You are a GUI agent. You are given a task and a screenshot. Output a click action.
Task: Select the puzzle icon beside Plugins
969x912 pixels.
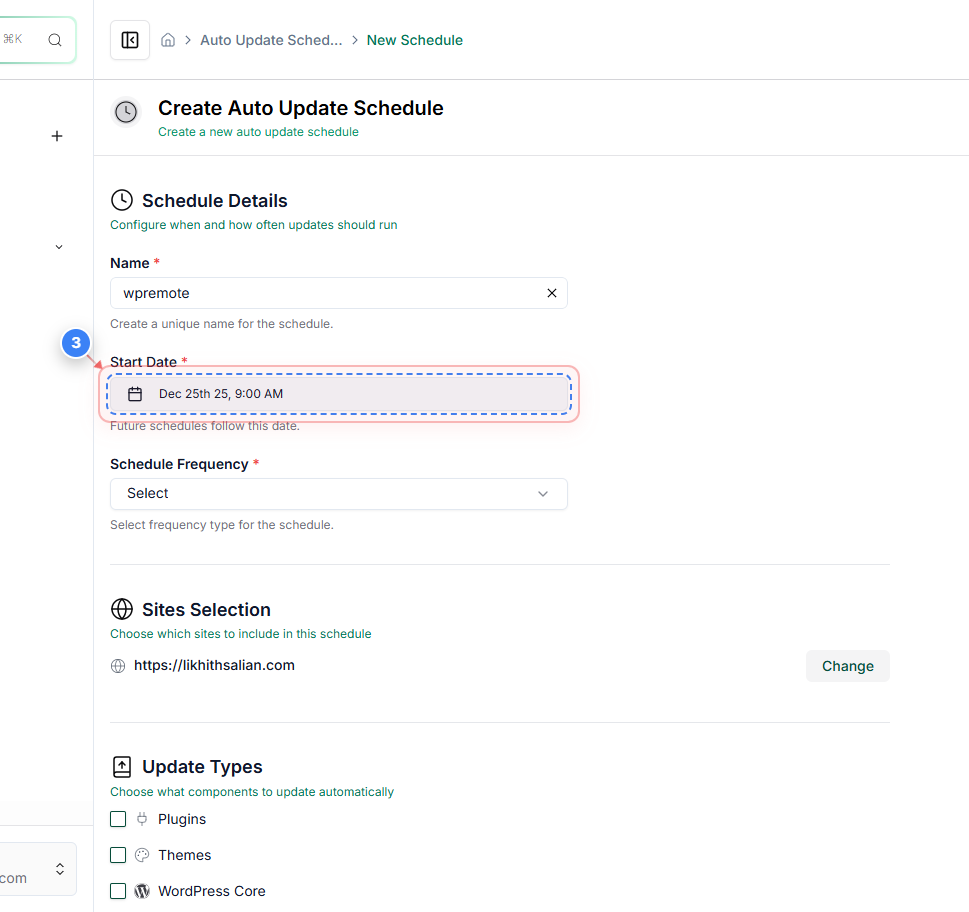pos(143,818)
